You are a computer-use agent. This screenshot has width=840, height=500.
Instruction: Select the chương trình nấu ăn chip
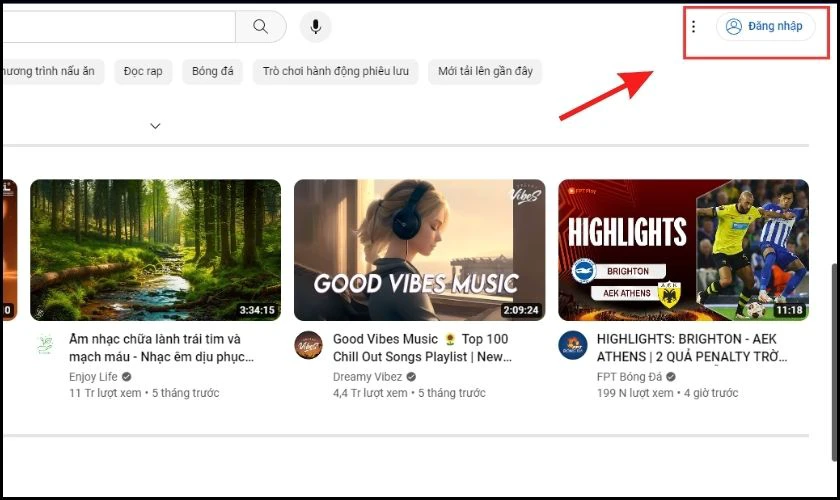pos(52,71)
